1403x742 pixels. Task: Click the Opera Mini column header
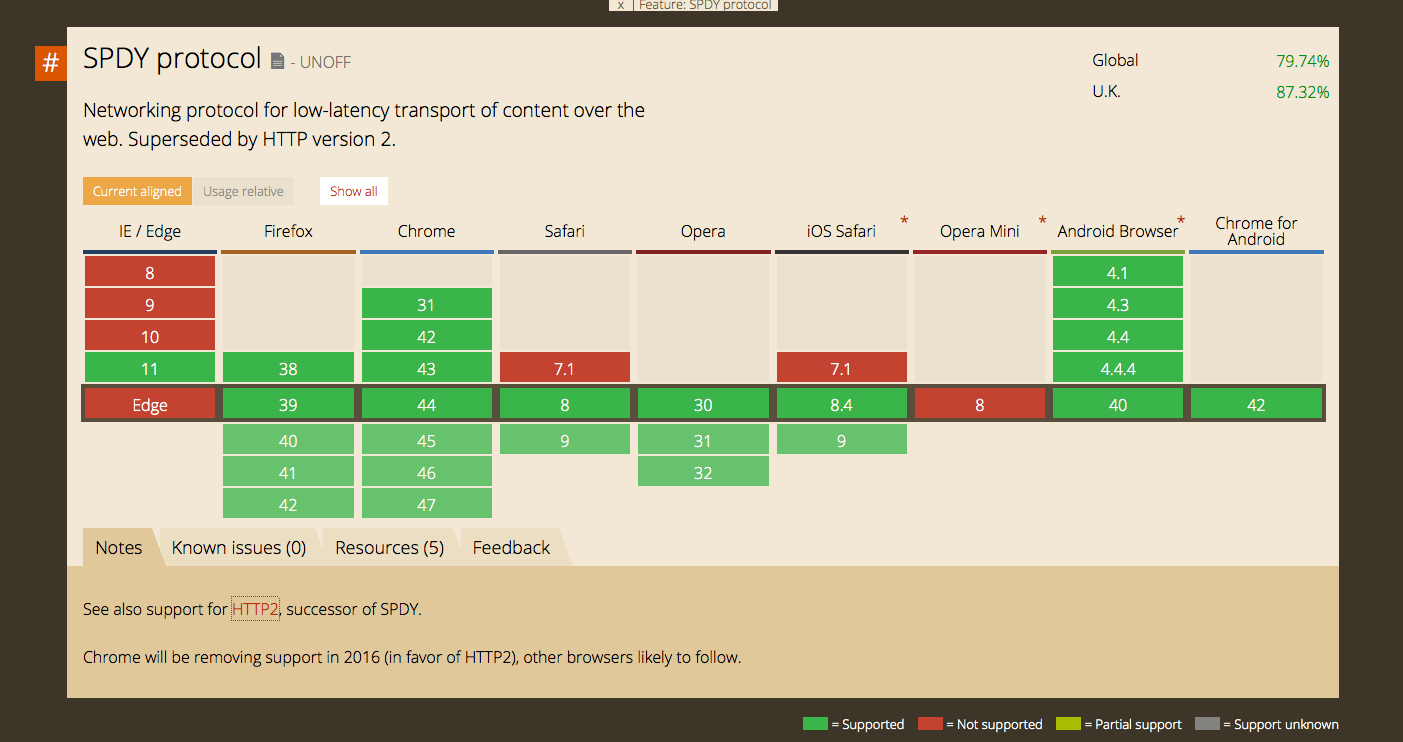pyautogui.click(x=979, y=231)
